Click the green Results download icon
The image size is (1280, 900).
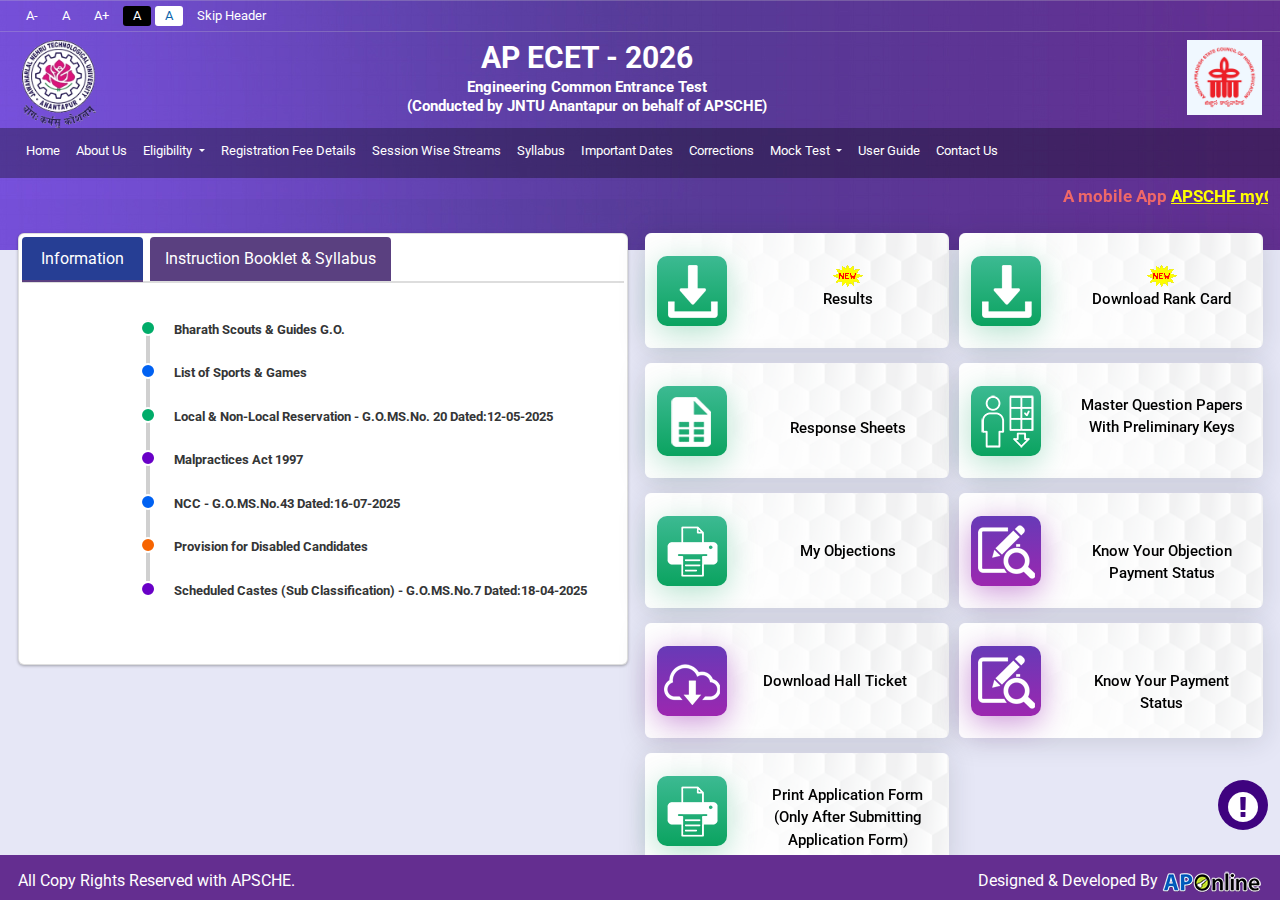click(692, 291)
